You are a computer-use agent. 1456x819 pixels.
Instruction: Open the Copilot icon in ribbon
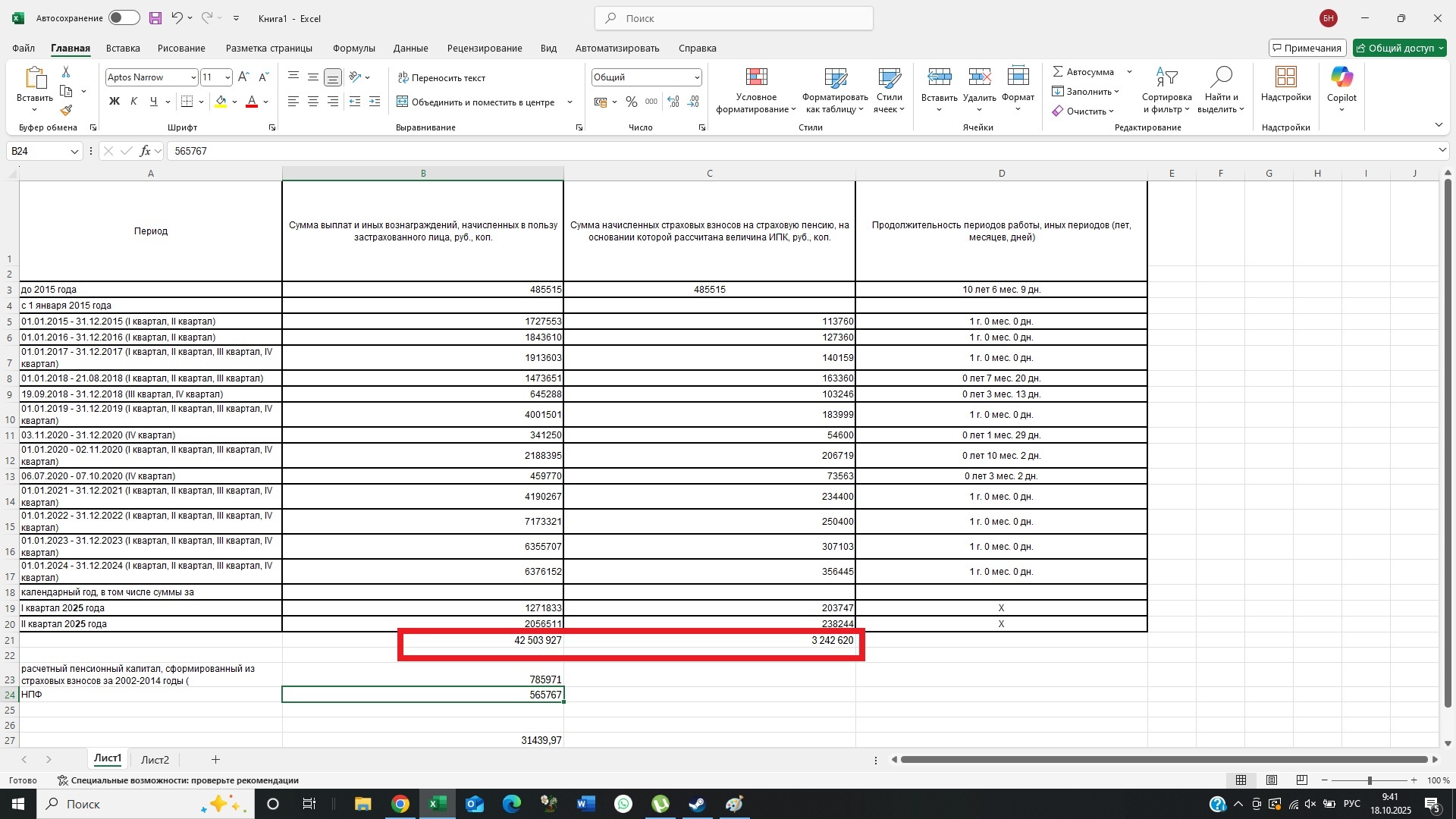coord(1341,77)
